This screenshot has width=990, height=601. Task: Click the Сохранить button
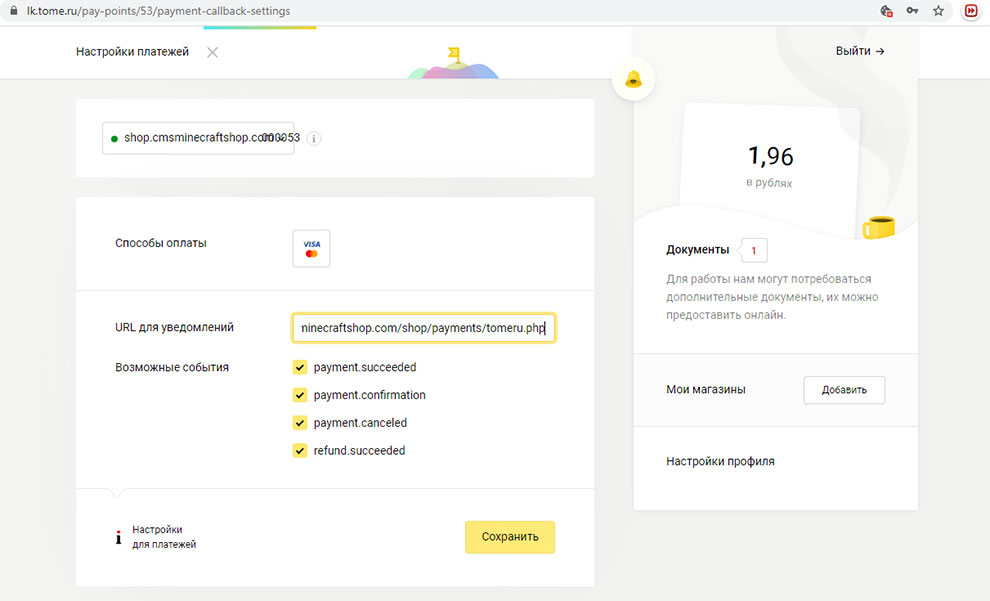tap(509, 537)
